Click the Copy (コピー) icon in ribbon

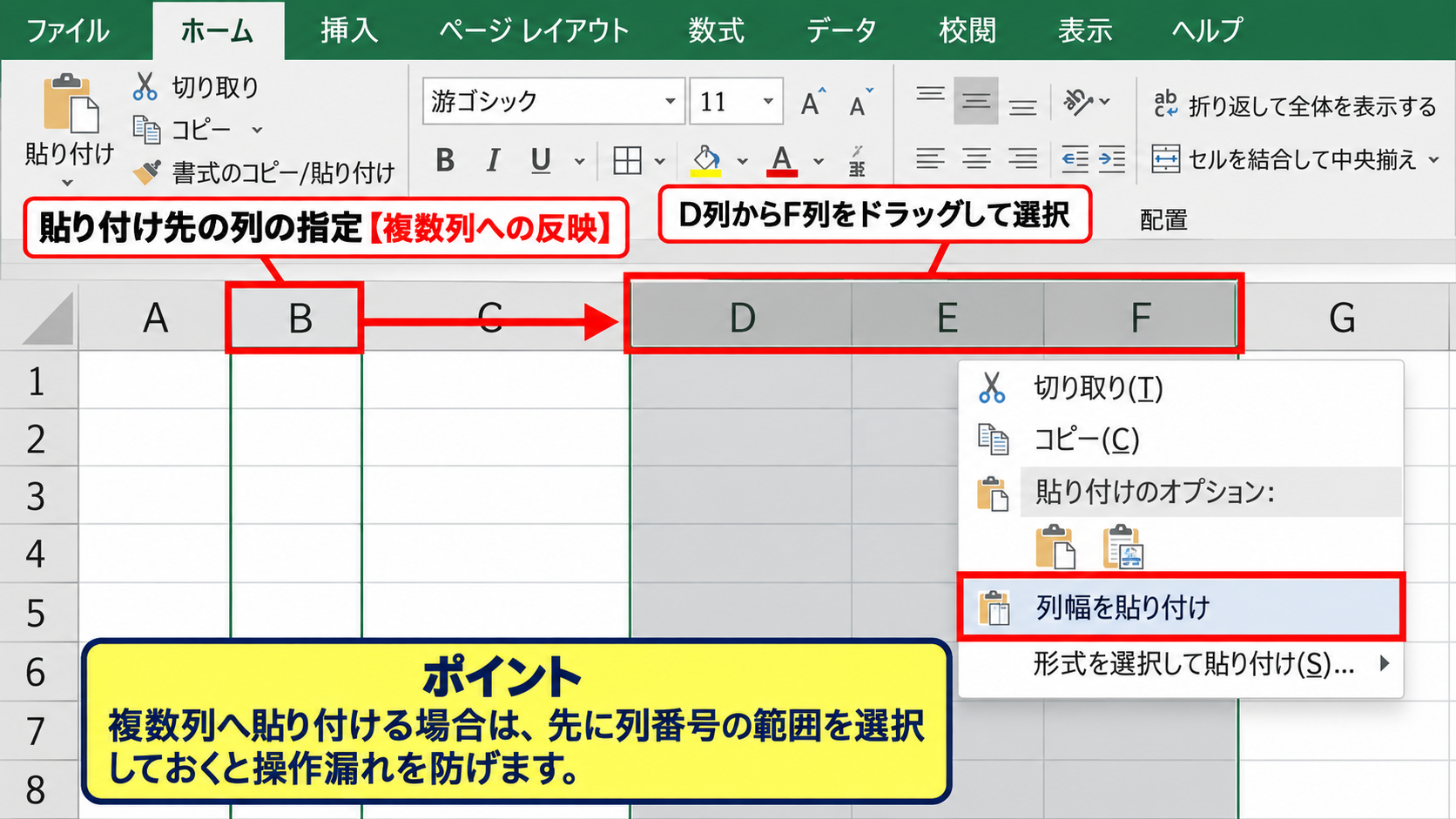click(145, 130)
